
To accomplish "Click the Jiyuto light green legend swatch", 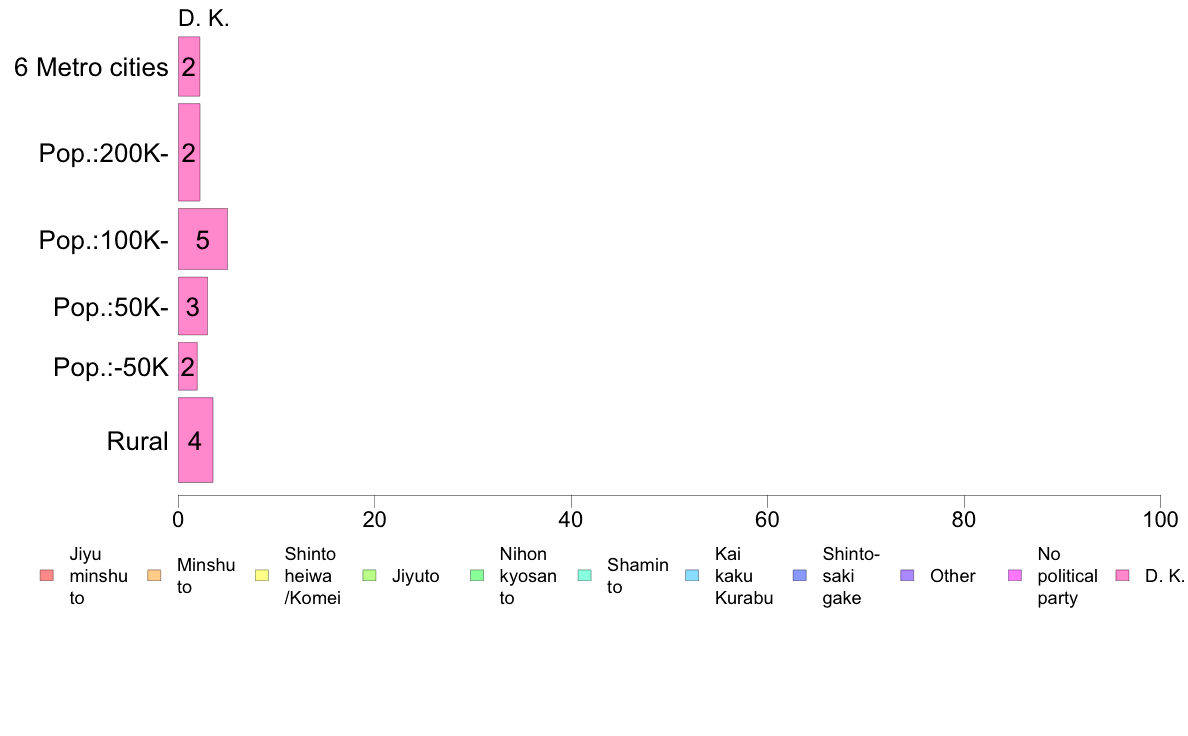I will click(x=370, y=575).
